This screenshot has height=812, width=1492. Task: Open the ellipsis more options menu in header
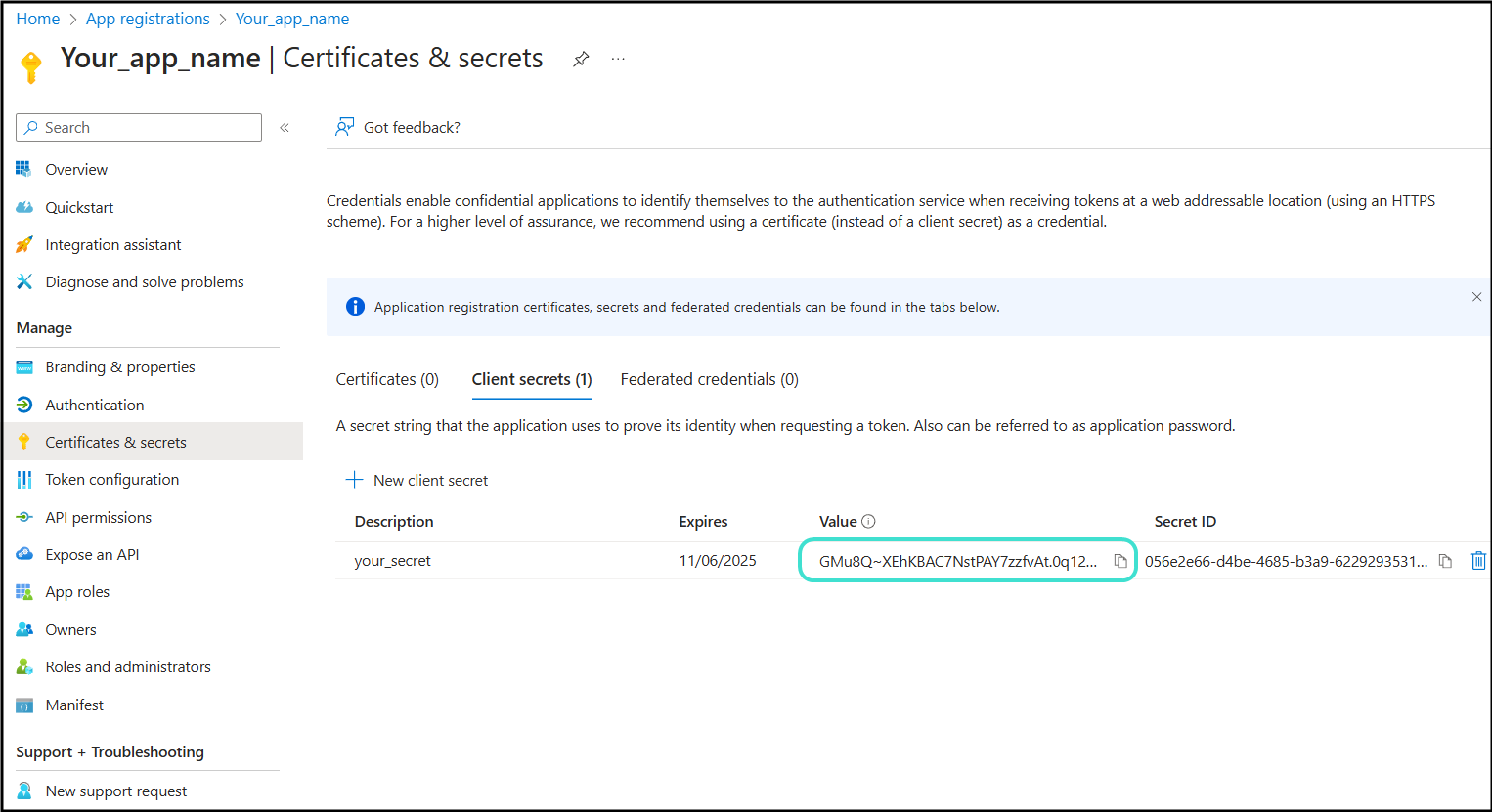coord(618,59)
